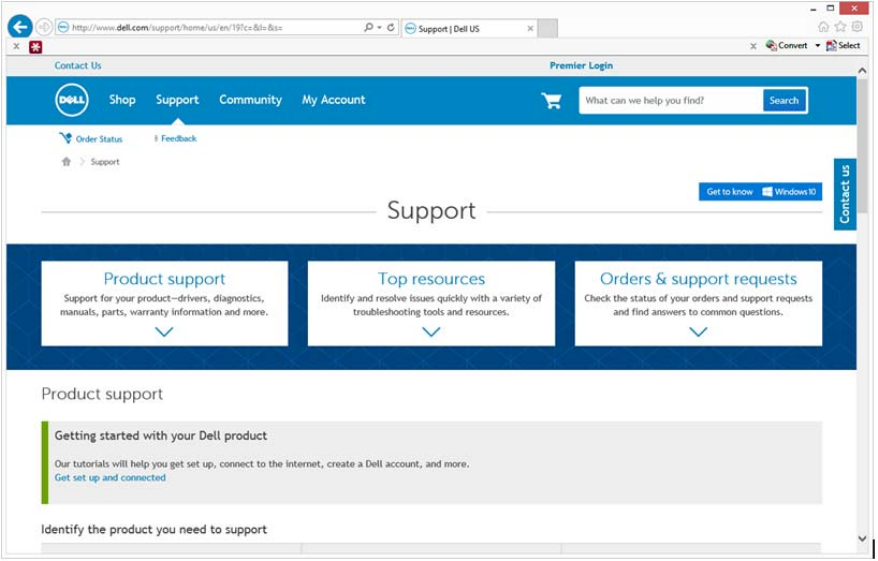878x561 pixels.
Task: Open the browser home icon
Action: click(x=824, y=26)
